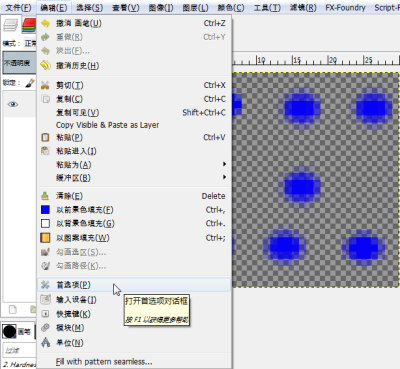Image resolution: width=400 pixels, height=369 pixels.
Task: Click the clipboard icon next to 粘贴(P)
Action: [x=45, y=137]
